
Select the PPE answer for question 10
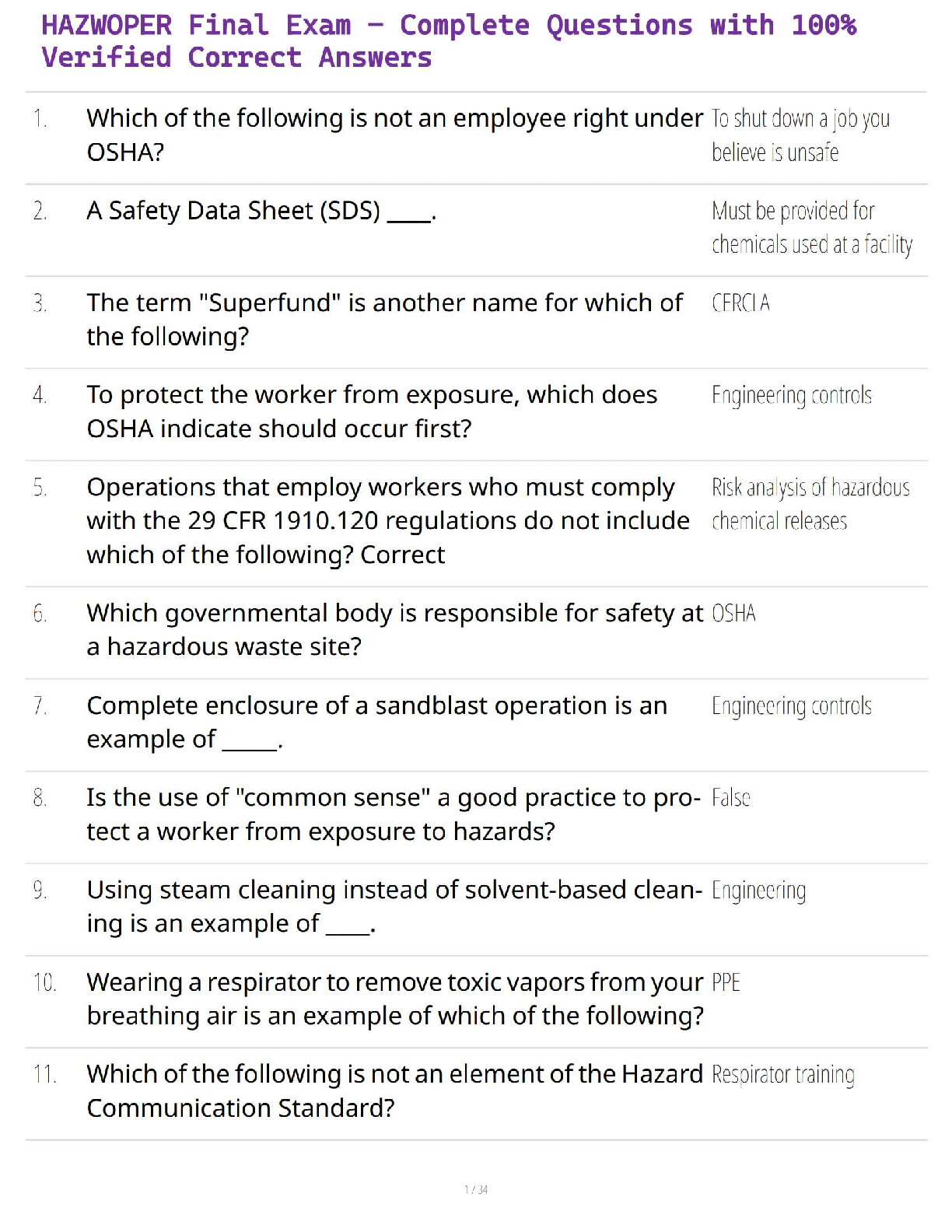click(726, 982)
